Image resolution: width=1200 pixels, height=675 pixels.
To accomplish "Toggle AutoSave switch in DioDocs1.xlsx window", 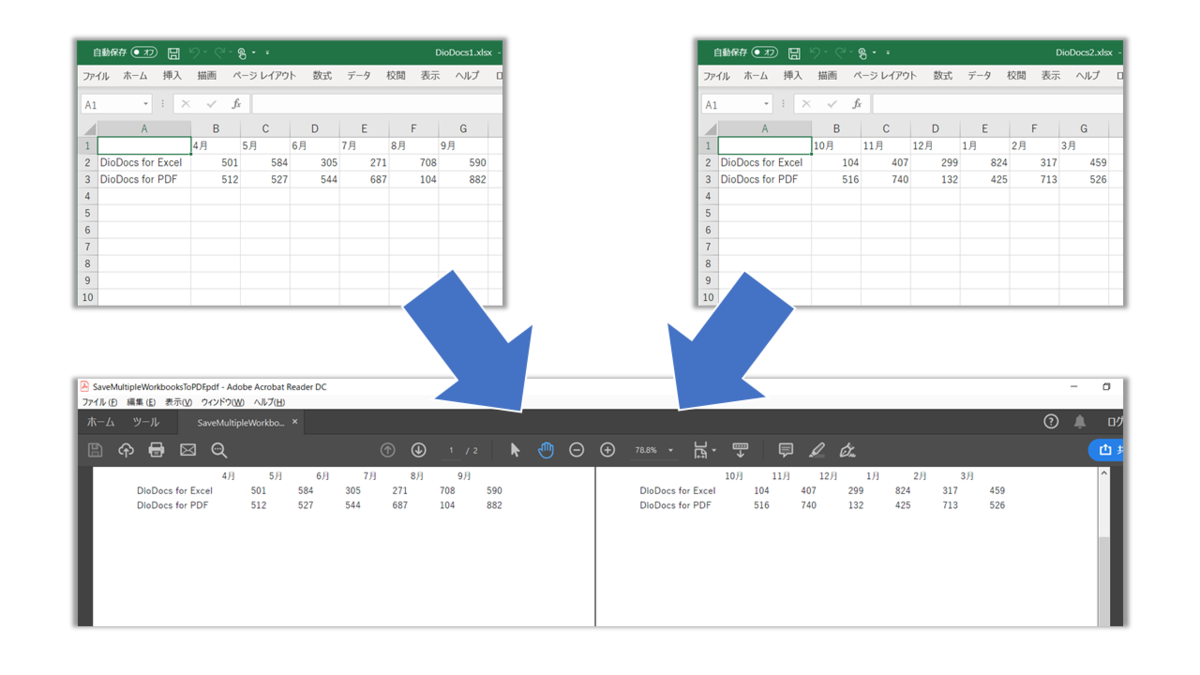I will 144,52.
